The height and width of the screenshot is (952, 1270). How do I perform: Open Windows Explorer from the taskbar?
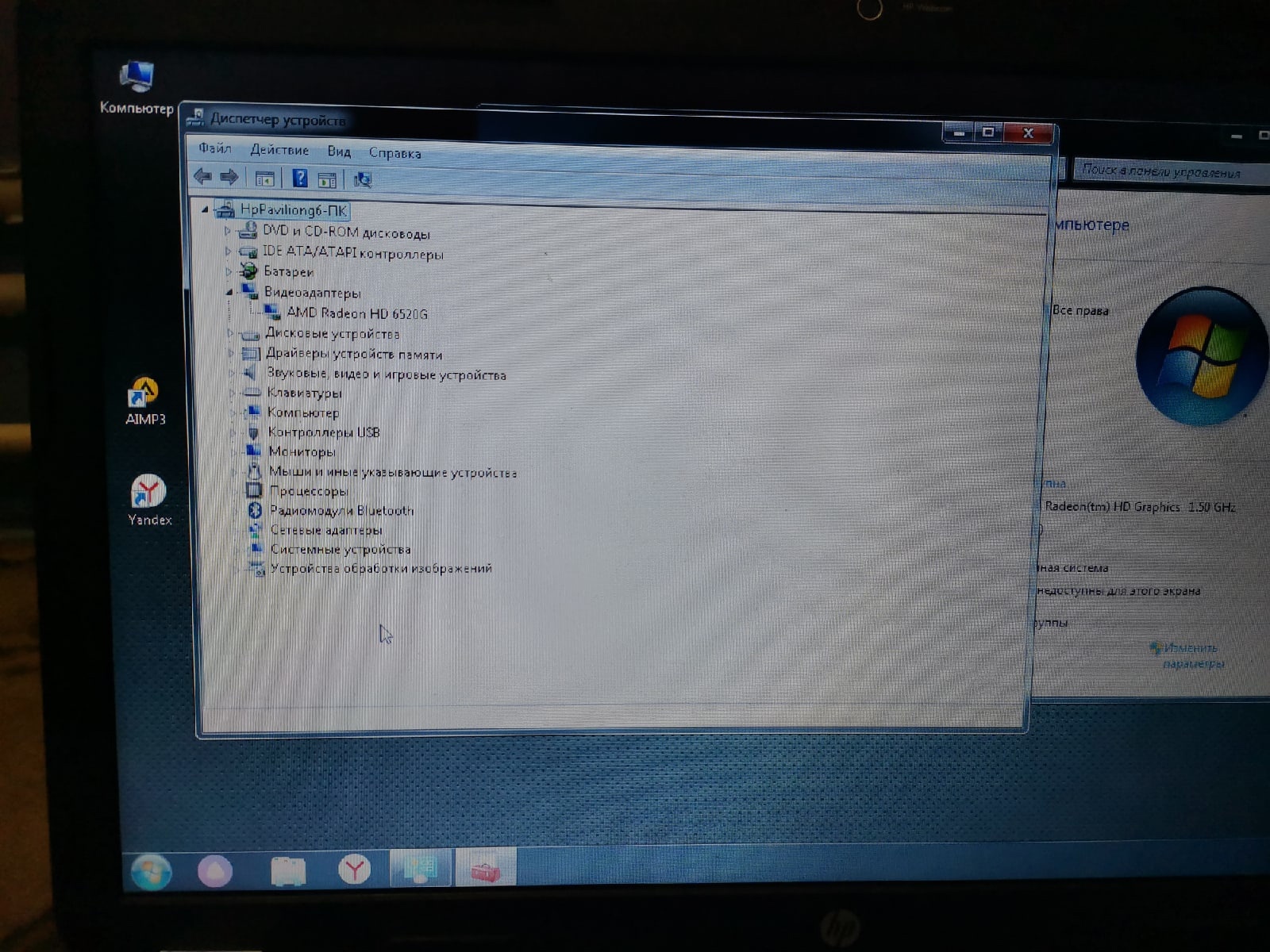(287, 871)
